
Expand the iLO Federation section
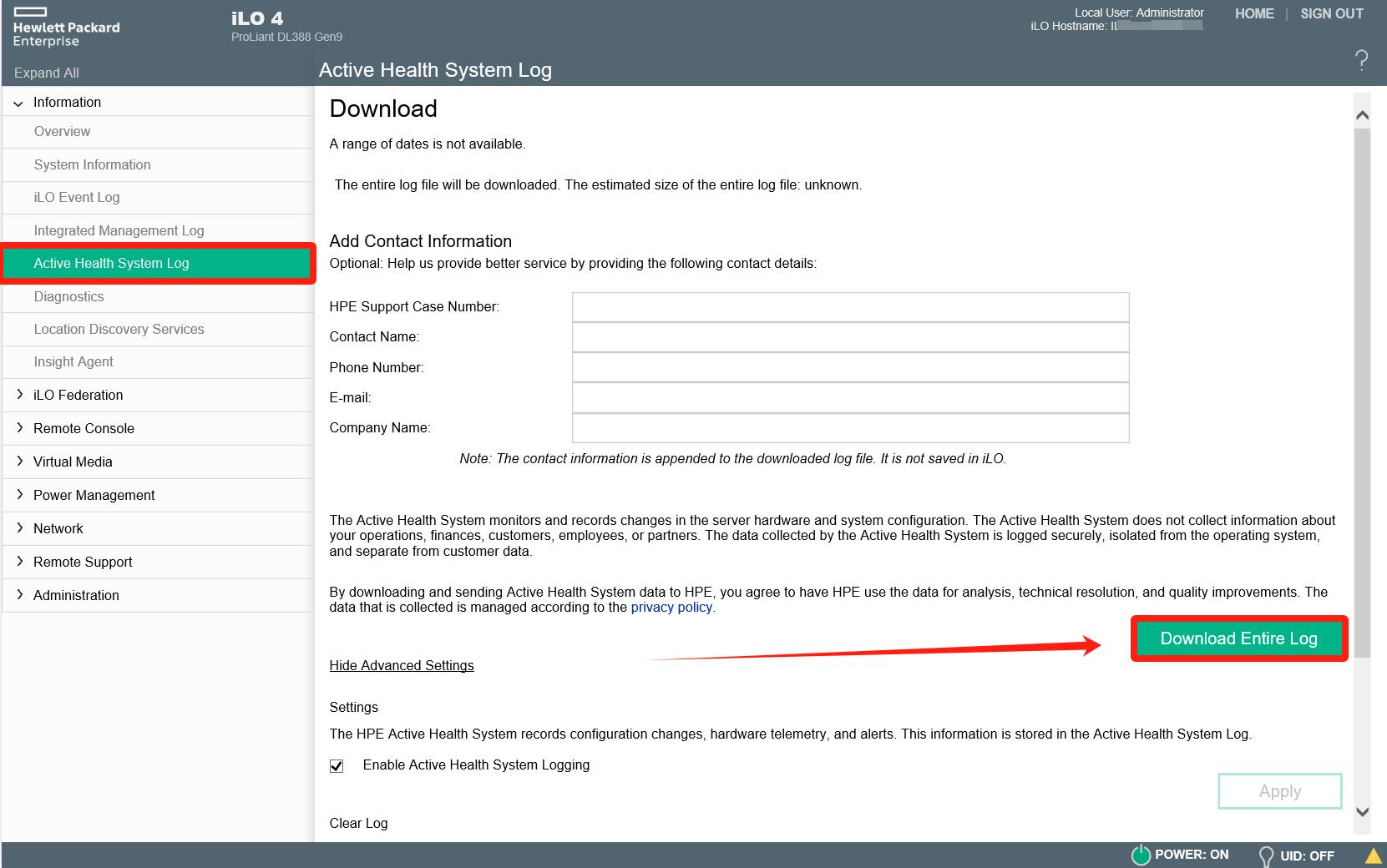[x=20, y=395]
